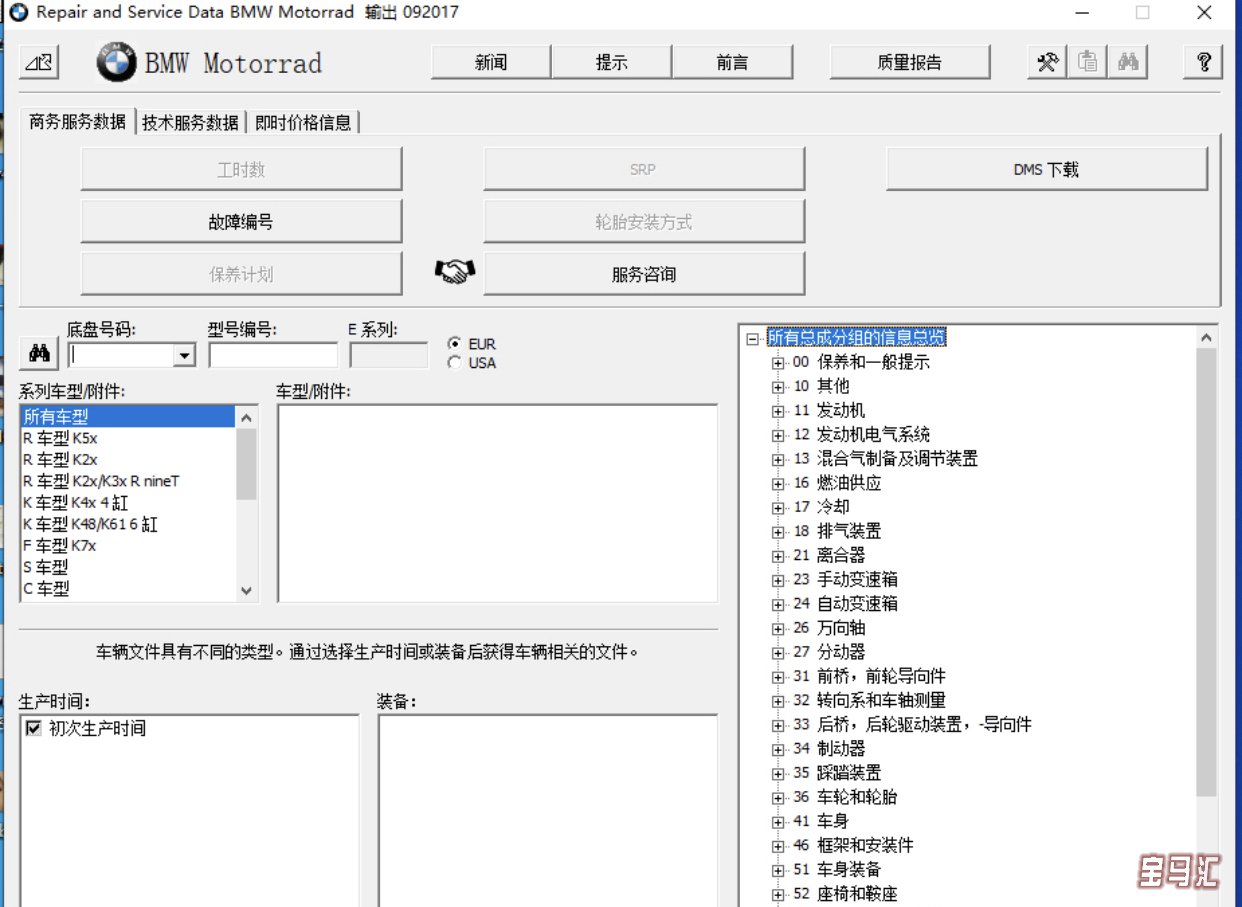Open the 底盘号码 dropdown arrow

tap(184, 355)
